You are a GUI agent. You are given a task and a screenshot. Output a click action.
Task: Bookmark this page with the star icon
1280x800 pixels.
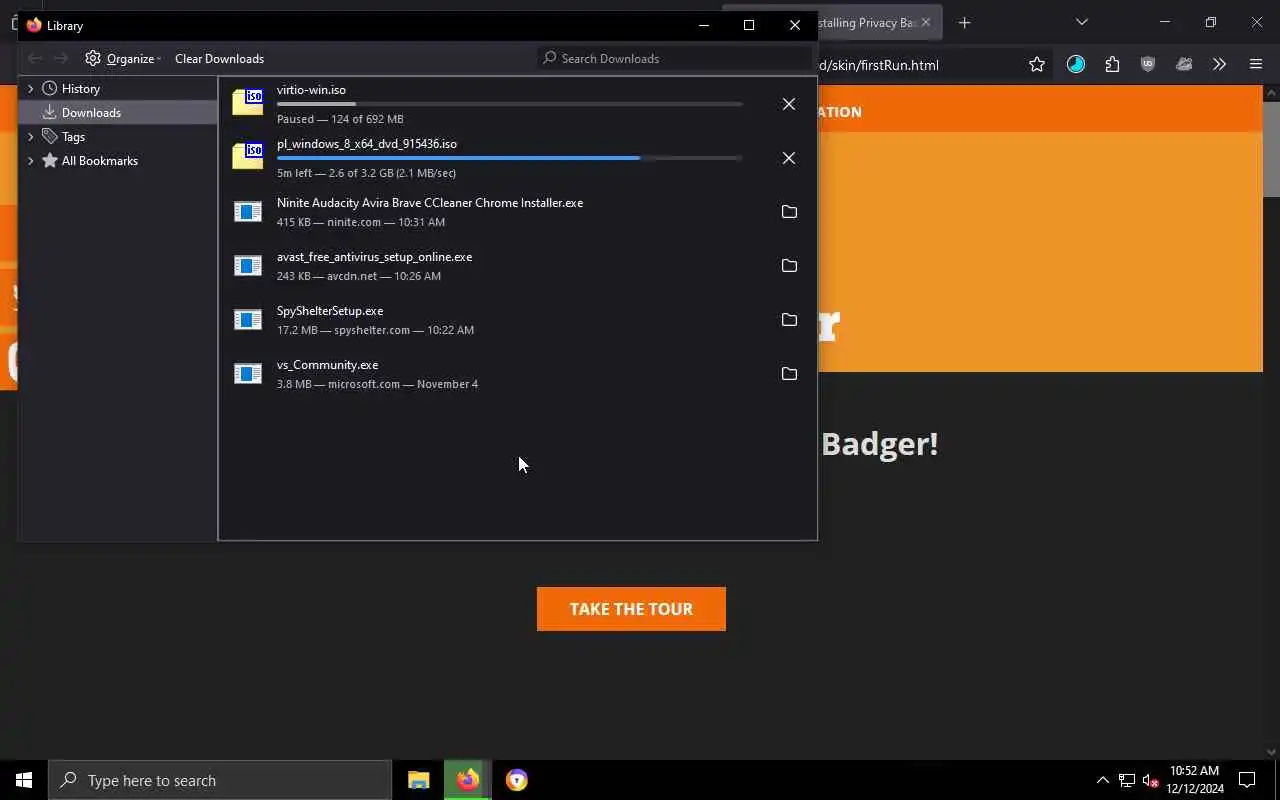[1037, 65]
